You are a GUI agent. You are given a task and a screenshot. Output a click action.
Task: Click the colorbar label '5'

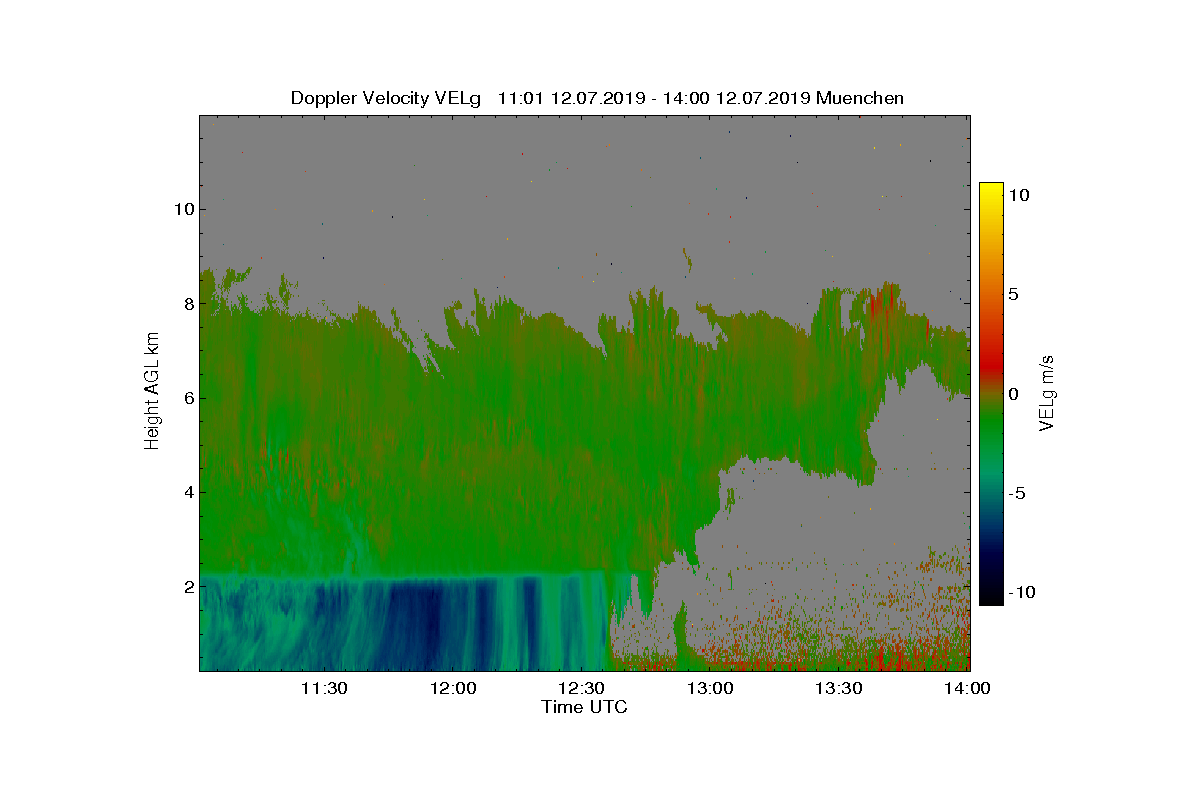coord(1013,295)
